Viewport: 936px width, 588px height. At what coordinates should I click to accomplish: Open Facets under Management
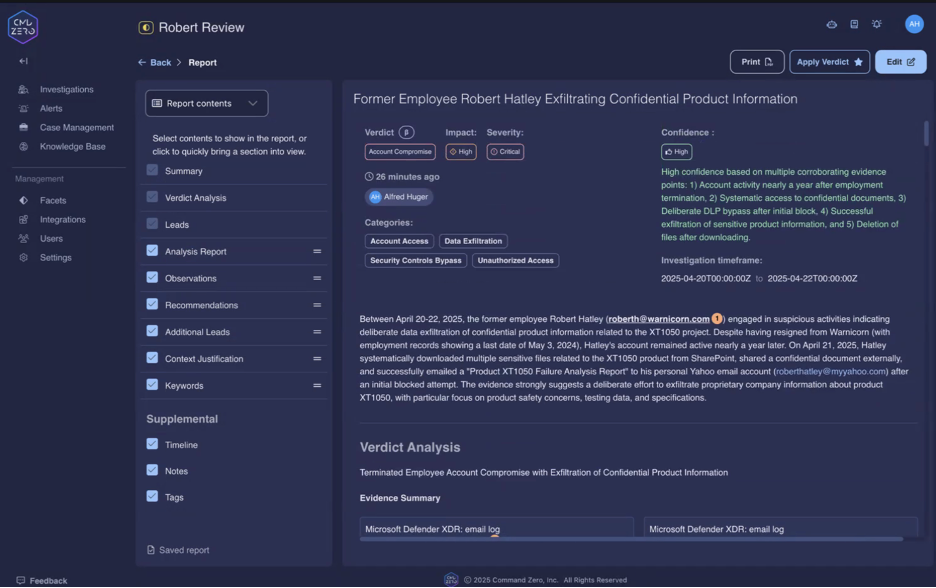tap(53, 201)
